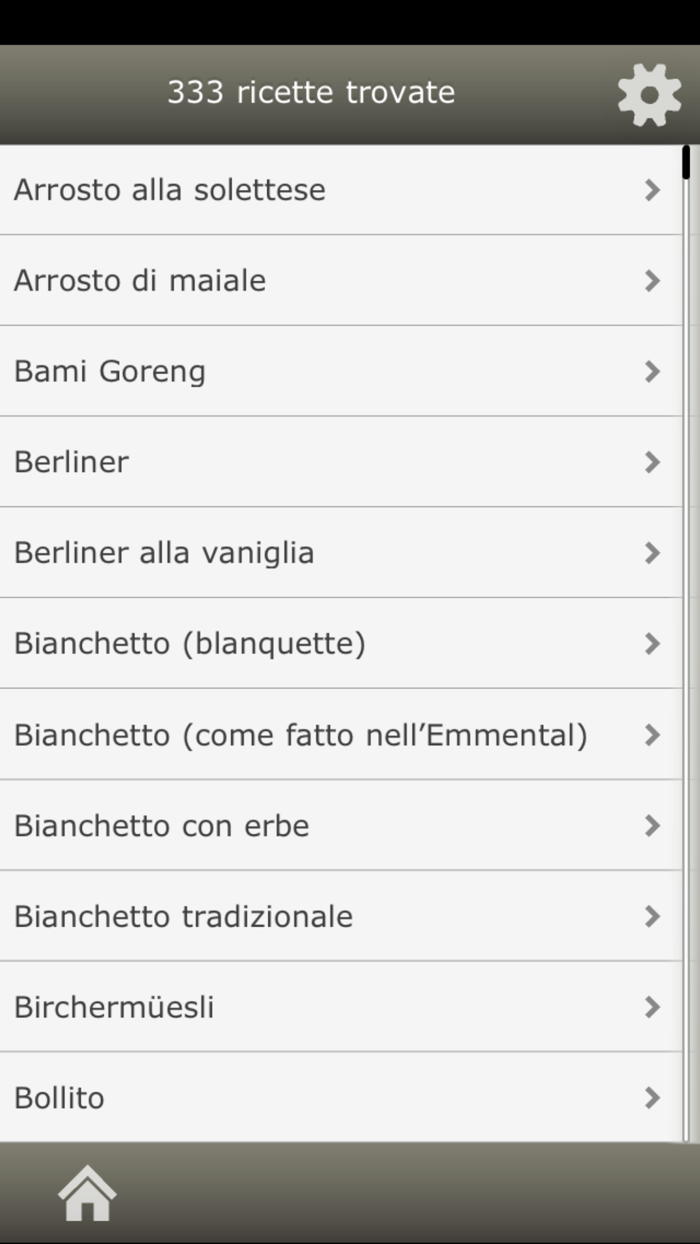The image size is (700, 1244).
Task: Expand the arrow next to Bollito
Action: pos(652,1097)
